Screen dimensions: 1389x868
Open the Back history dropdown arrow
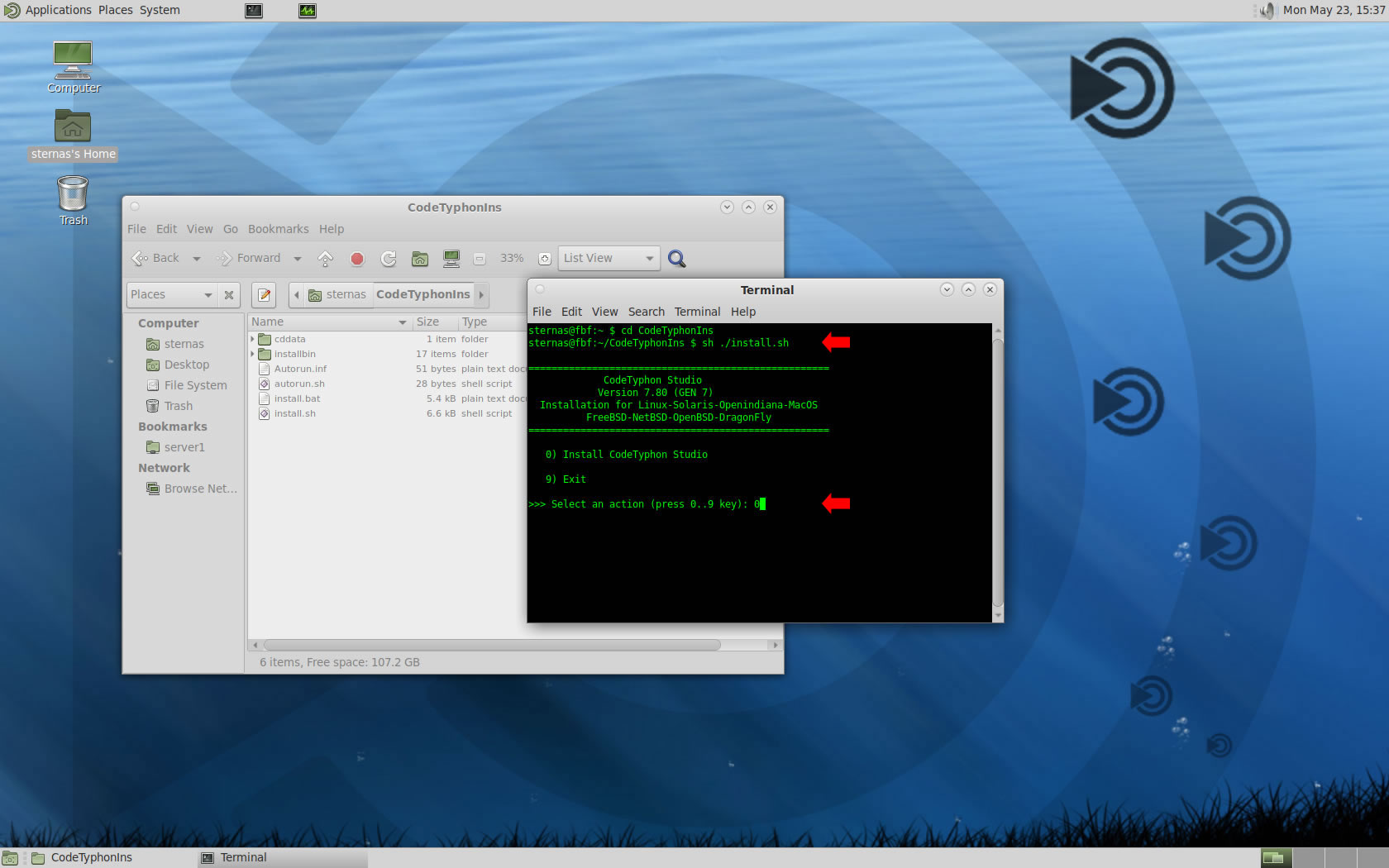tap(197, 259)
